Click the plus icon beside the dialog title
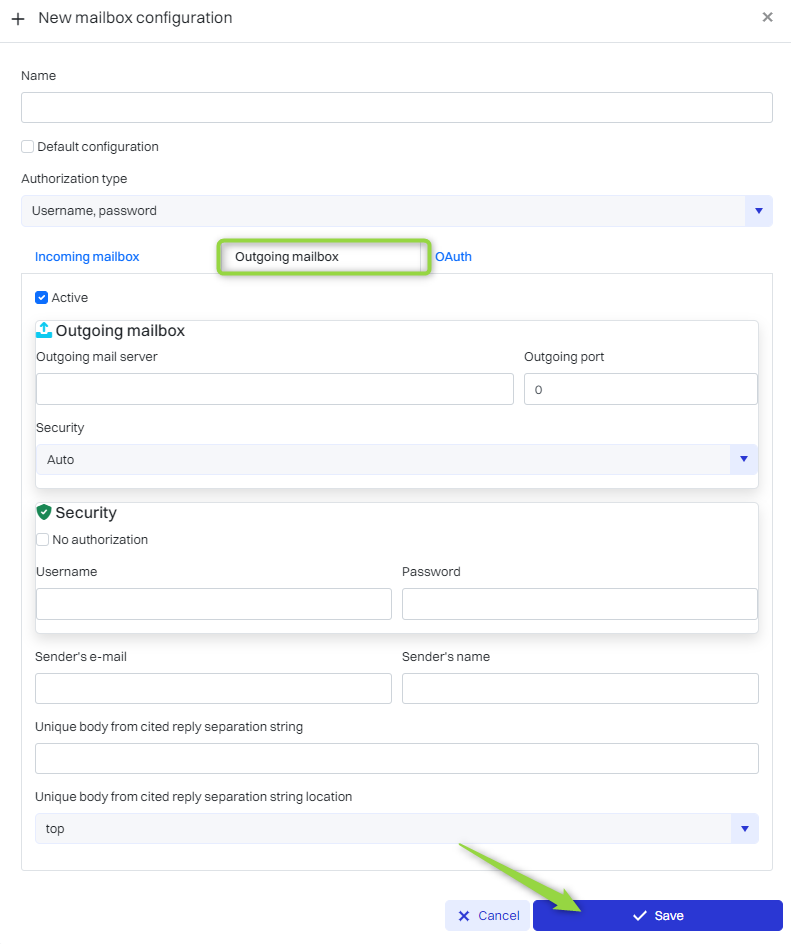This screenshot has height=944, width=791. (18, 19)
